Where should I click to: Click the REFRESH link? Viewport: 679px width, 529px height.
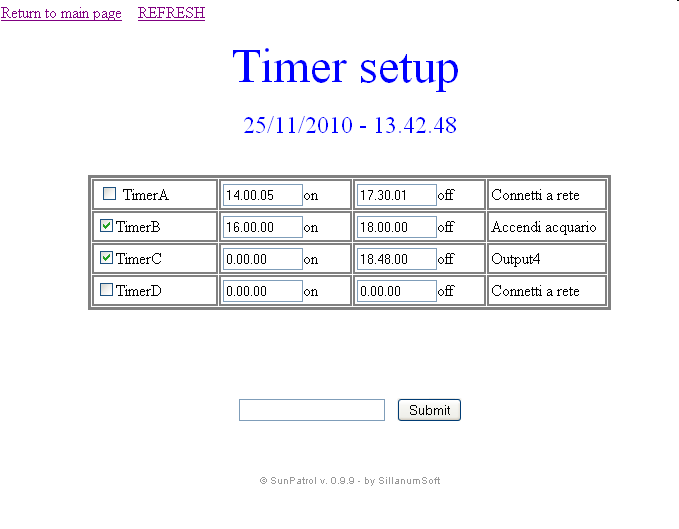pyautogui.click(x=171, y=13)
